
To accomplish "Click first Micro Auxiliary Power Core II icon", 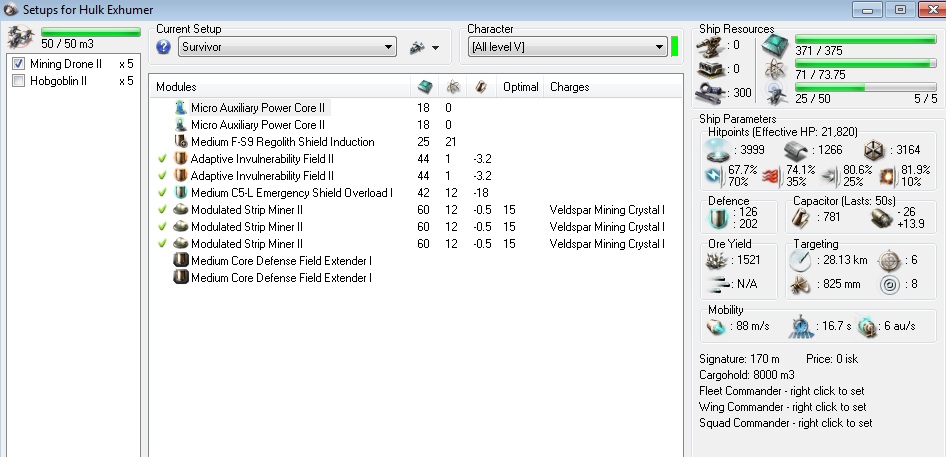I will coord(180,108).
